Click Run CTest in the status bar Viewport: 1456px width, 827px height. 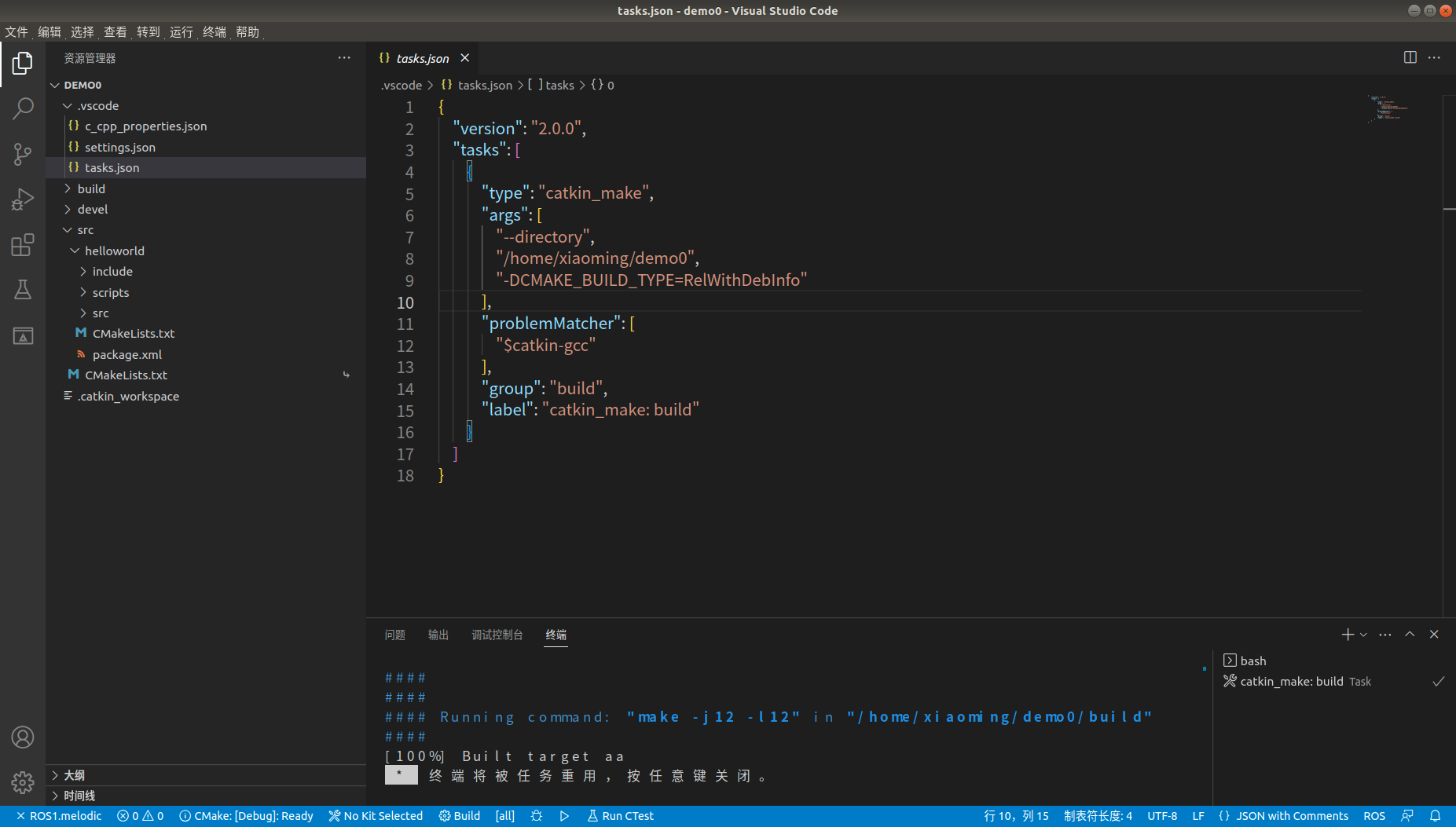coord(620,815)
